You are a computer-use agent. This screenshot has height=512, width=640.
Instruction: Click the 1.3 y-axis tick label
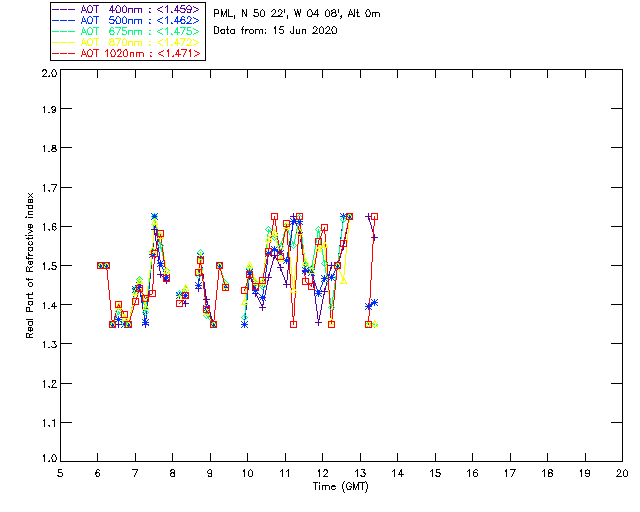point(49,344)
